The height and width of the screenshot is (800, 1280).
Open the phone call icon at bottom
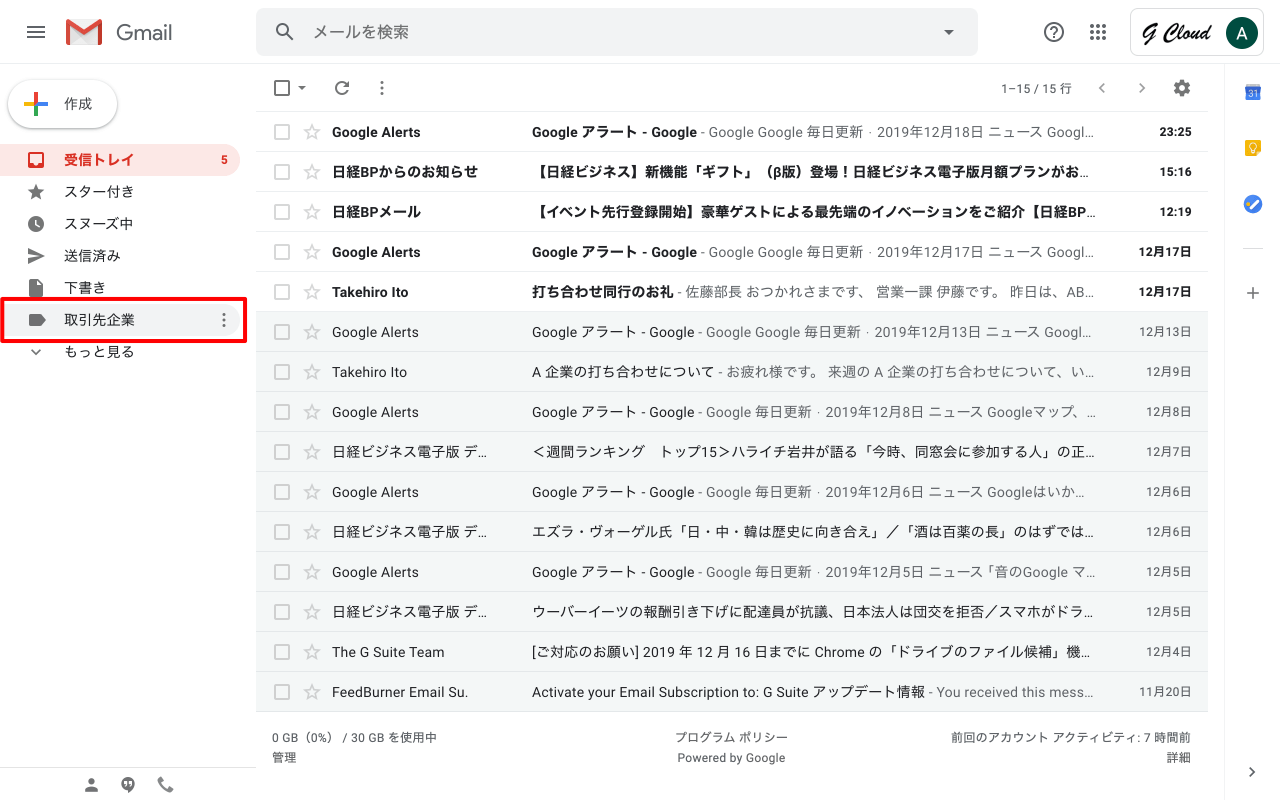(x=165, y=785)
